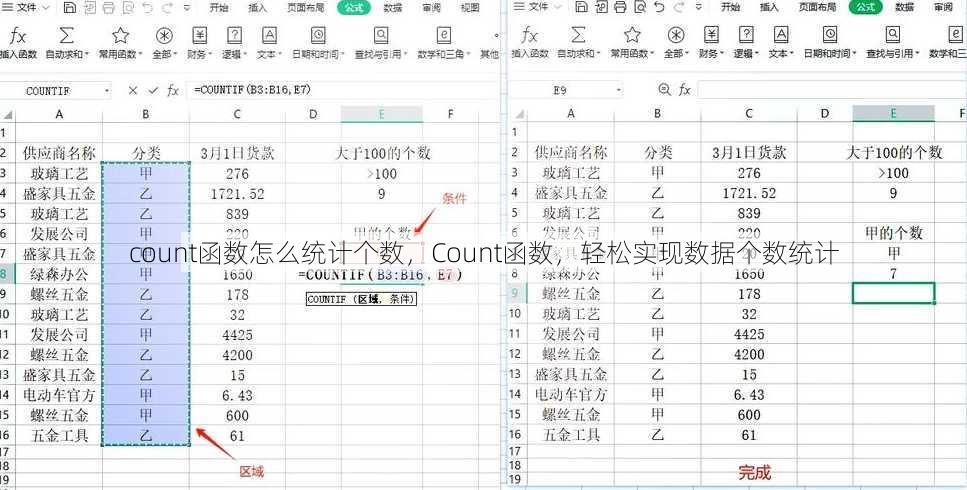Viewport: 967px width, 490px height.
Task: Select column B header in right sheet
Action: (657, 113)
